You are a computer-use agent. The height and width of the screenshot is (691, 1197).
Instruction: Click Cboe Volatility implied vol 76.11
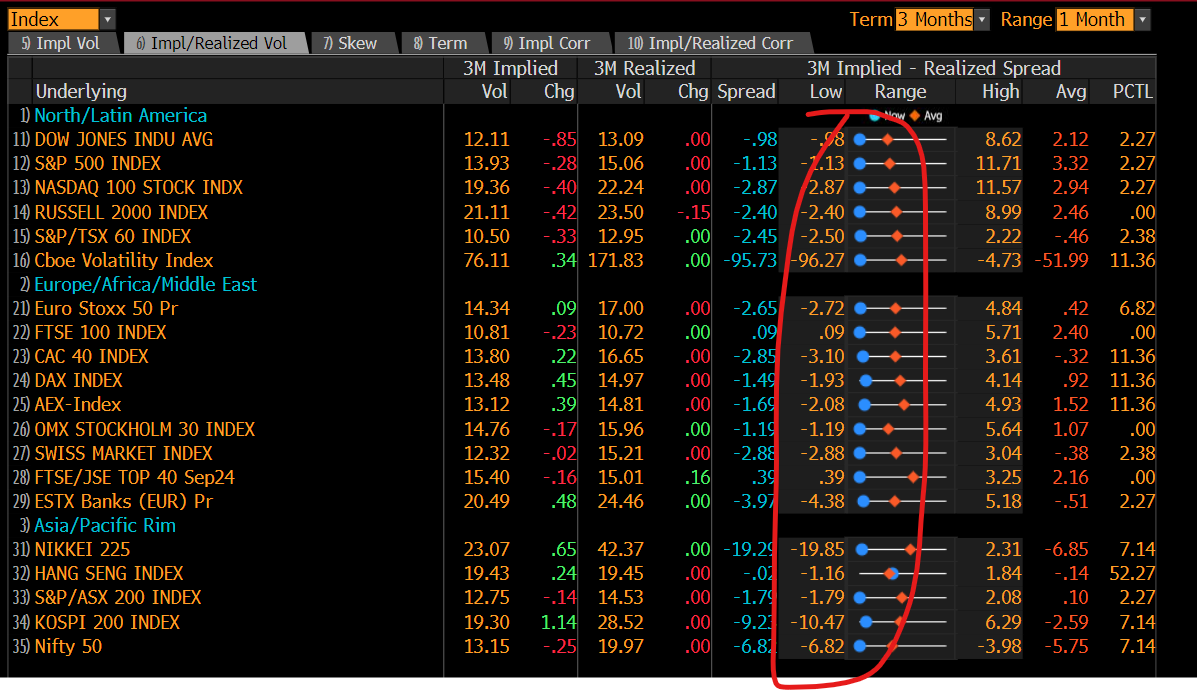click(x=486, y=260)
